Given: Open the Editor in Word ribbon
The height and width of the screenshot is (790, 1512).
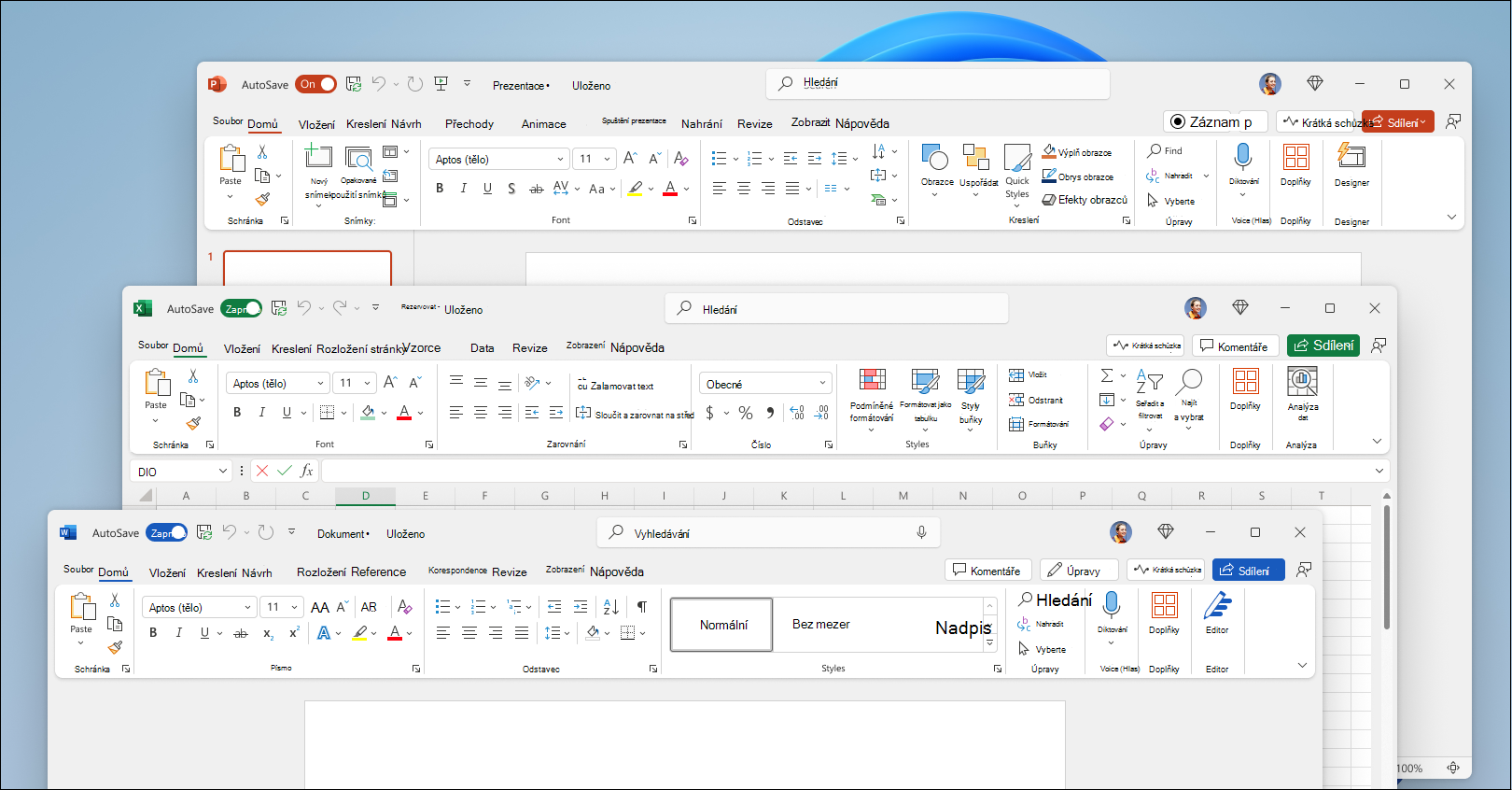Looking at the screenshot, I should coord(1217,613).
